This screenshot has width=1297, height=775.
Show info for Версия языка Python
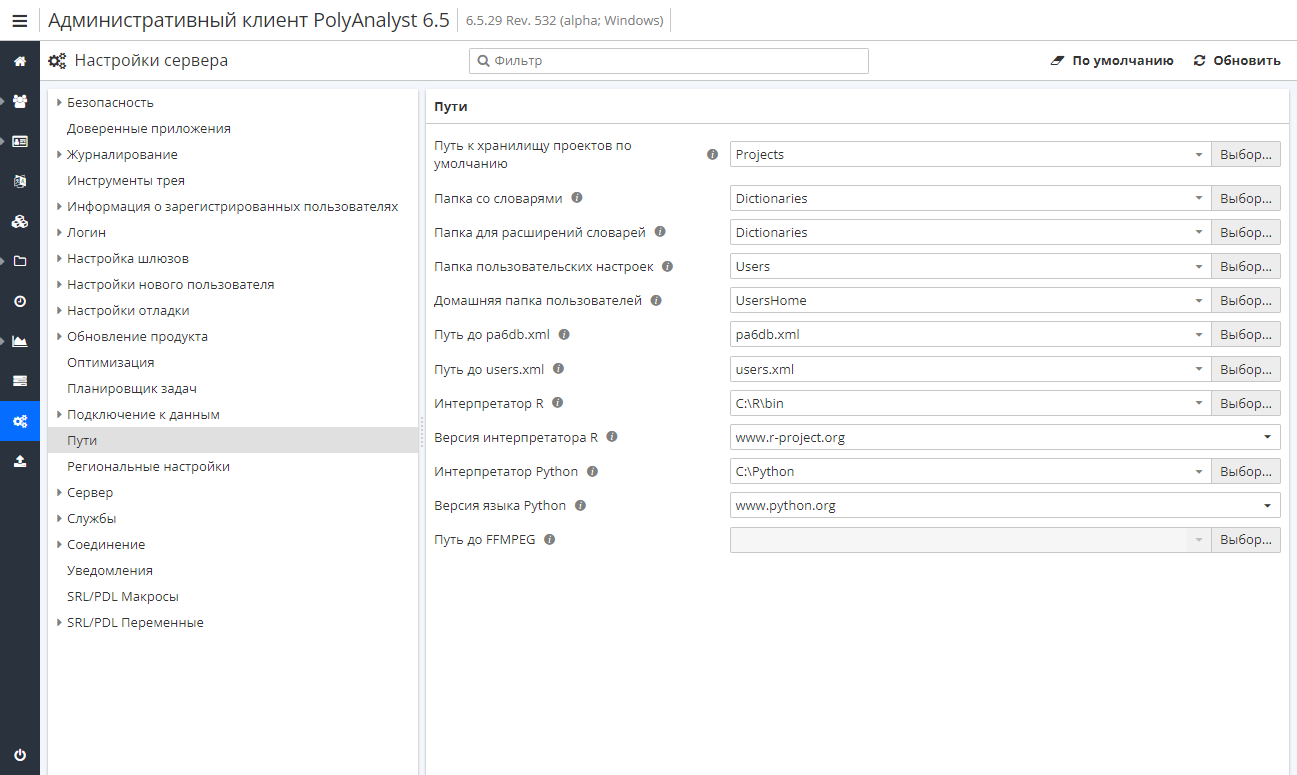580,505
